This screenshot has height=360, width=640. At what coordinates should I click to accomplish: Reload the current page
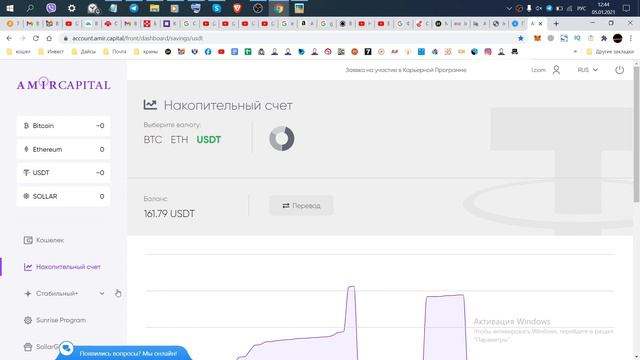pyautogui.click(x=36, y=38)
